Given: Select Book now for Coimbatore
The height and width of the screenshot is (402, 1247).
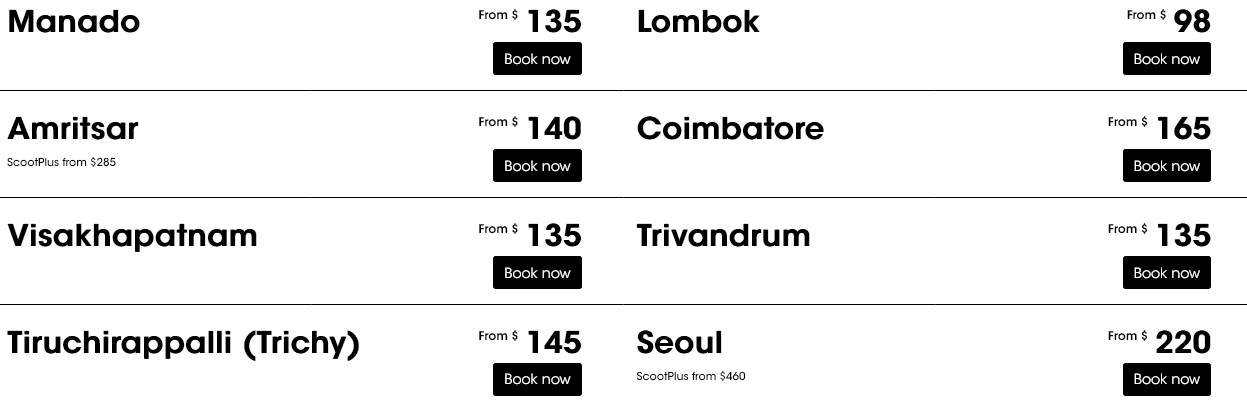Looking at the screenshot, I should (x=1166, y=166).
